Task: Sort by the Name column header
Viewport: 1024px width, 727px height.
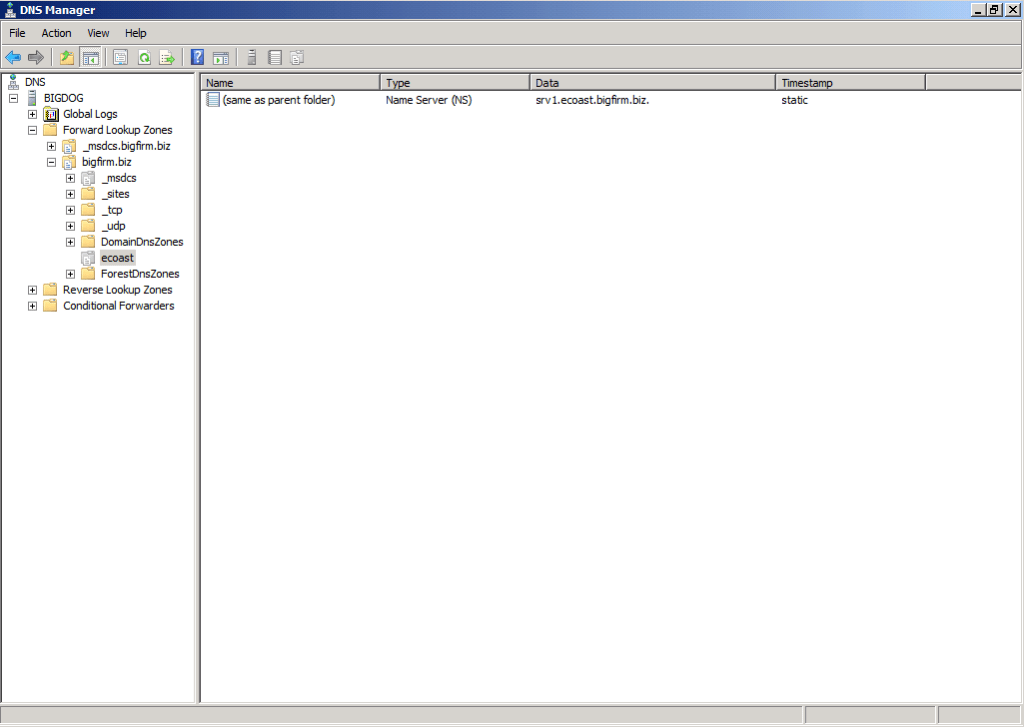Action: coord(291,83)
